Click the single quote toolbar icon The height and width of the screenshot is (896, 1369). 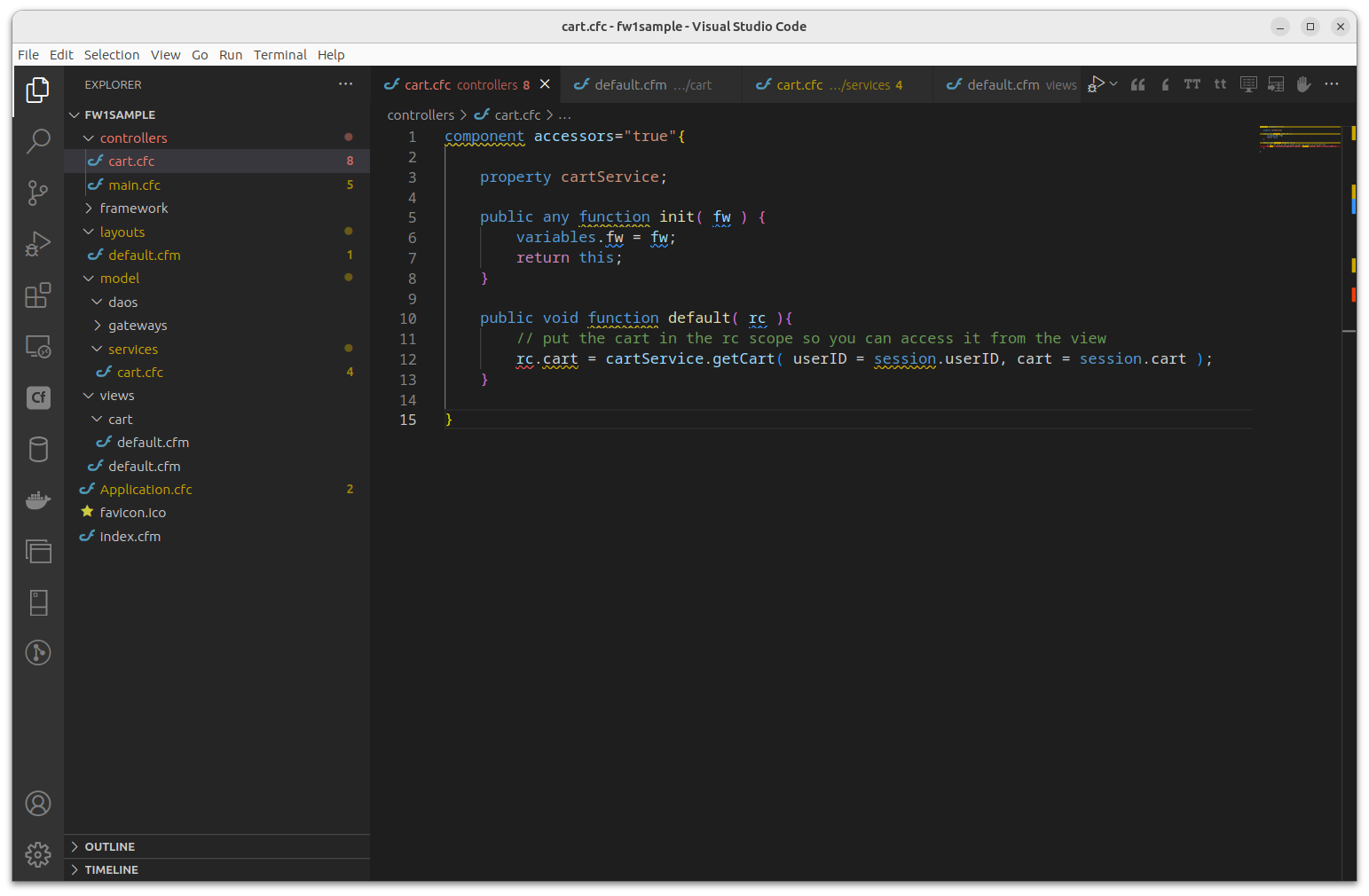[x=1165, y=84]
